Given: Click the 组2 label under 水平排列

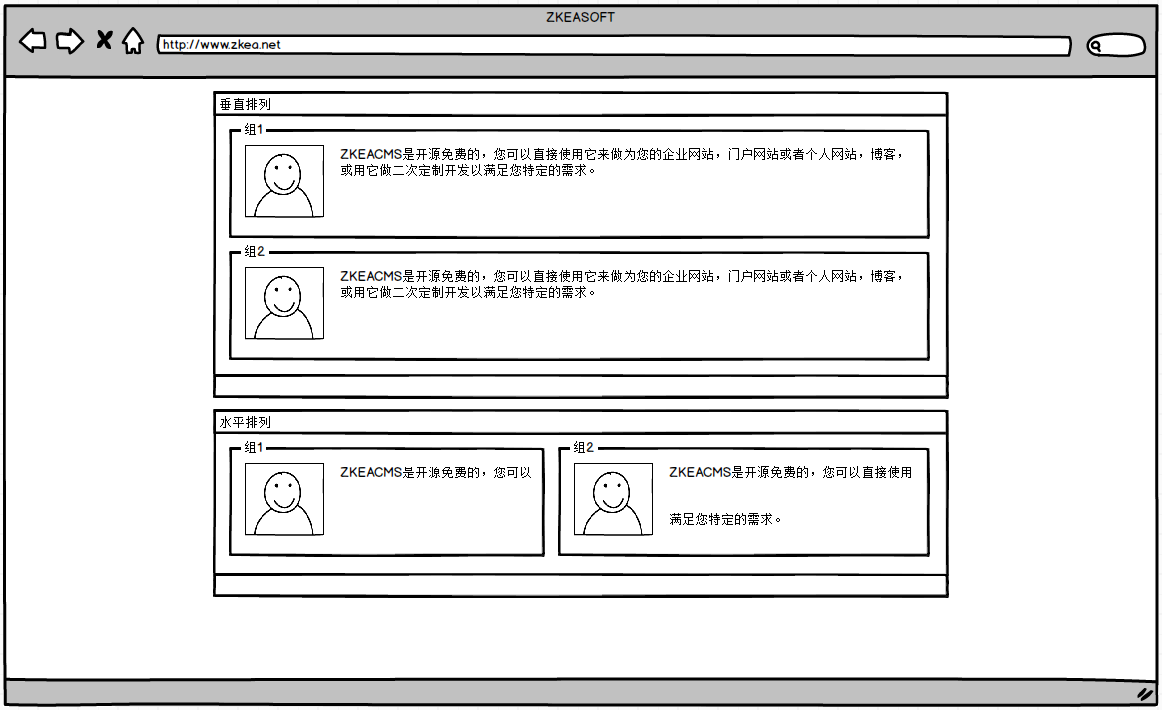Looking at the screenshot, I should 583,448.
